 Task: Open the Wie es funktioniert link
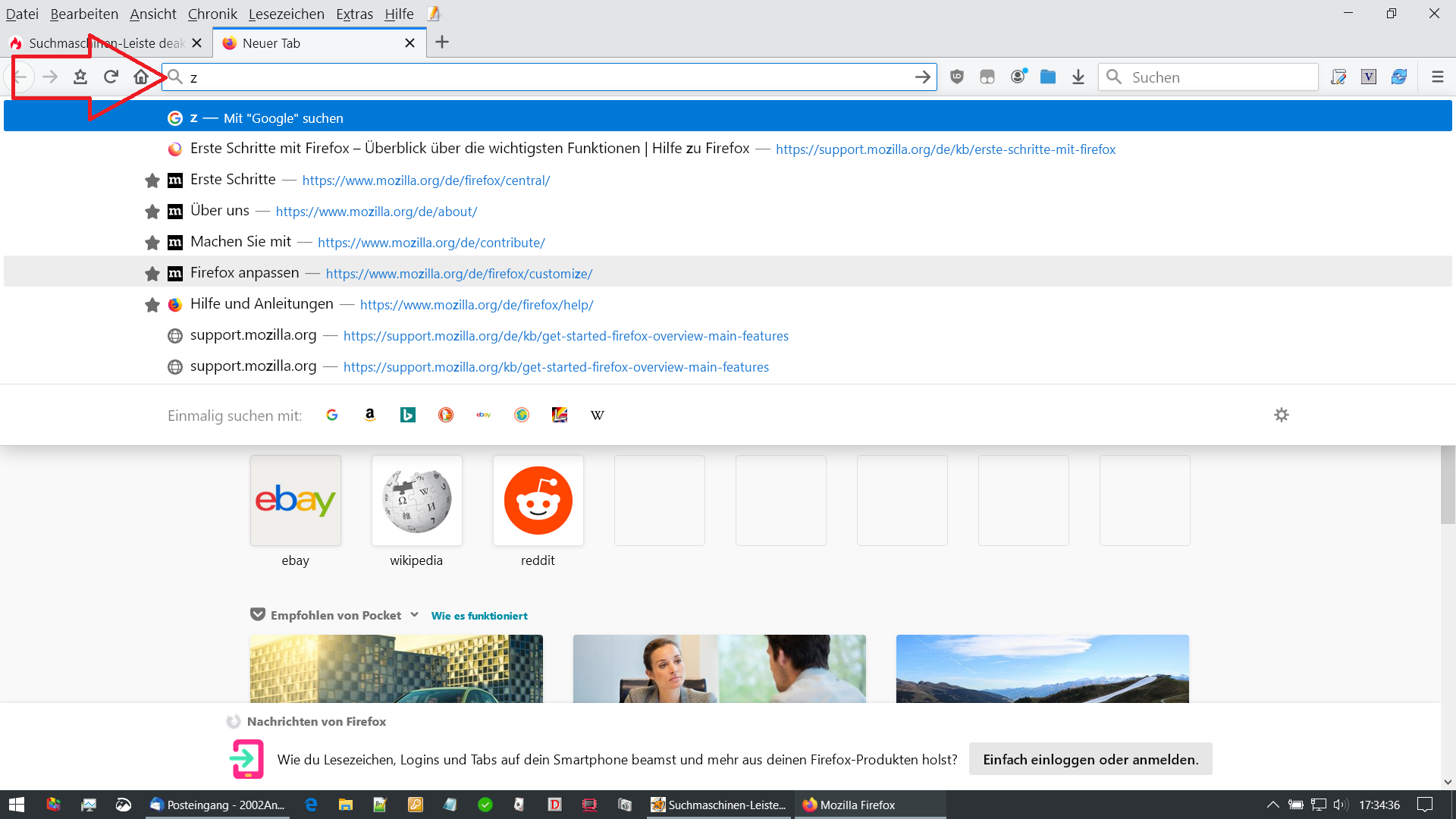pos(479,616)
